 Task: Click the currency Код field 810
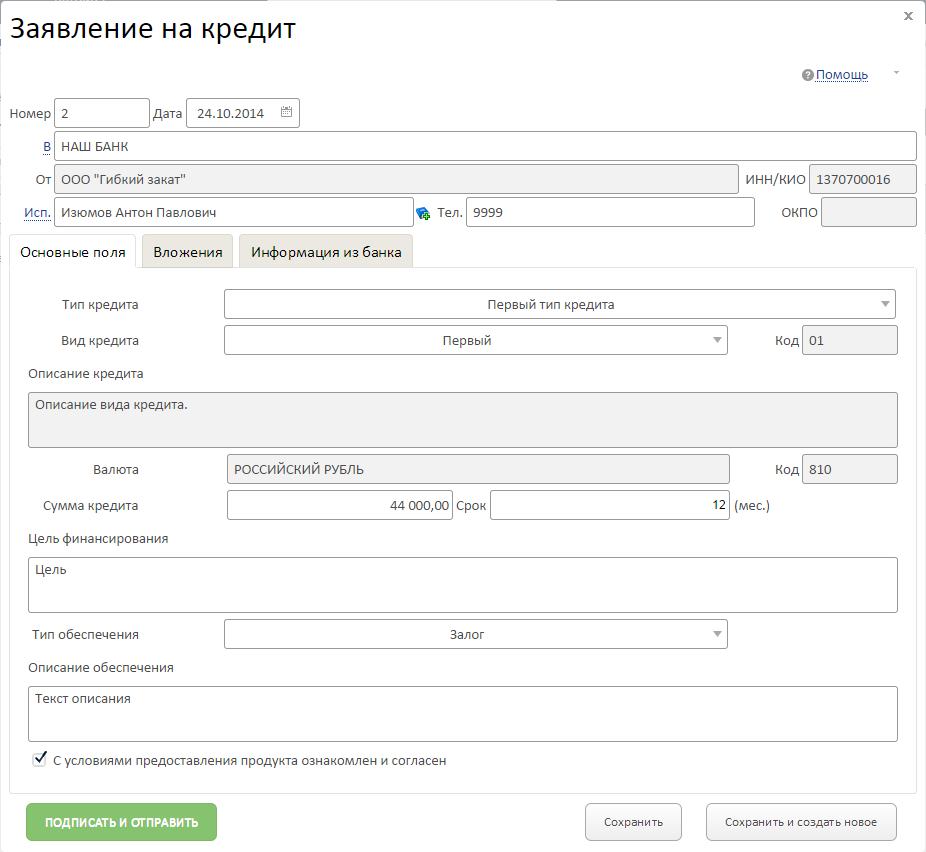pyautogui.click(x=849, y=469)
